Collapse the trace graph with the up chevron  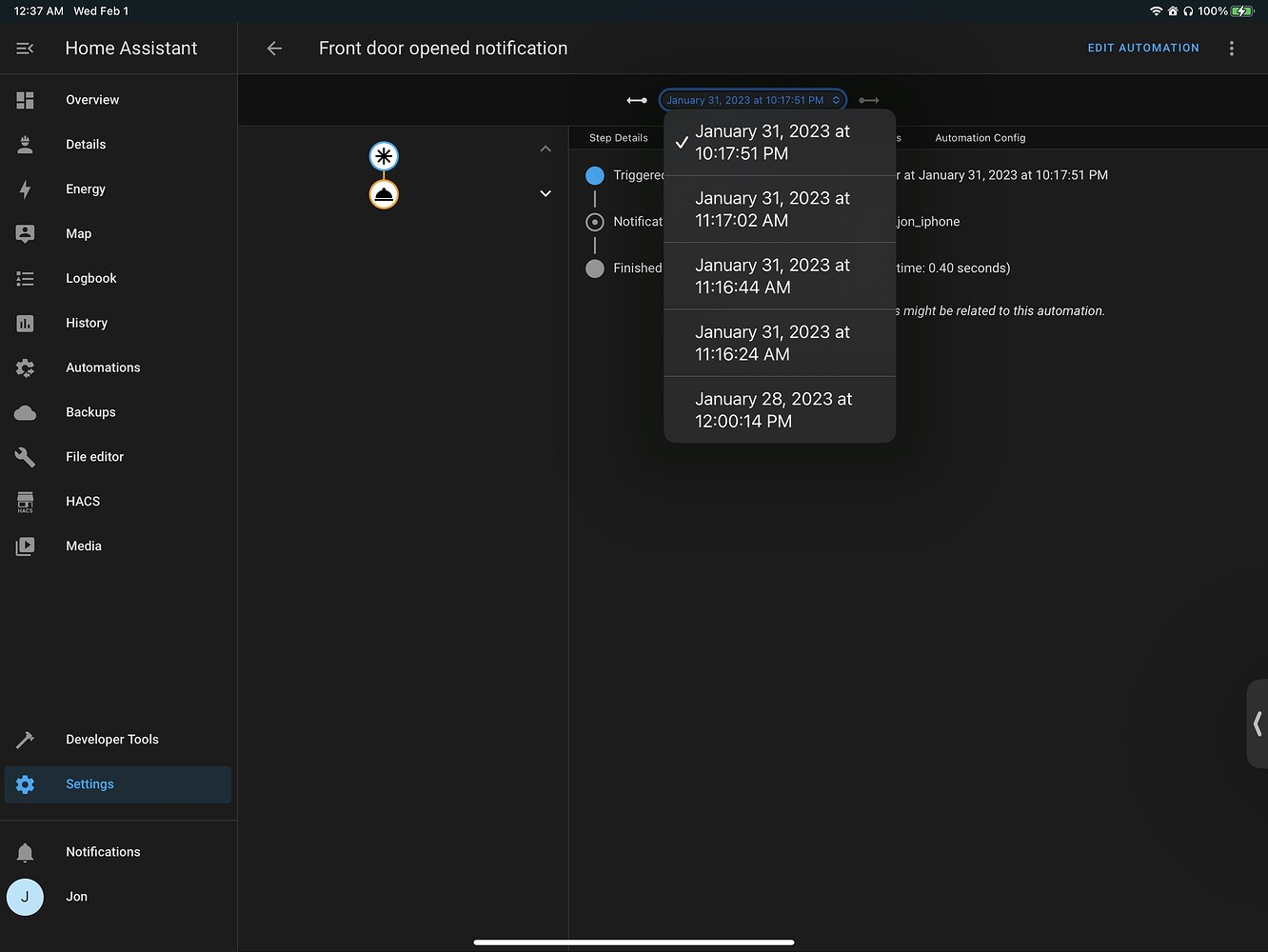(545, 149)
